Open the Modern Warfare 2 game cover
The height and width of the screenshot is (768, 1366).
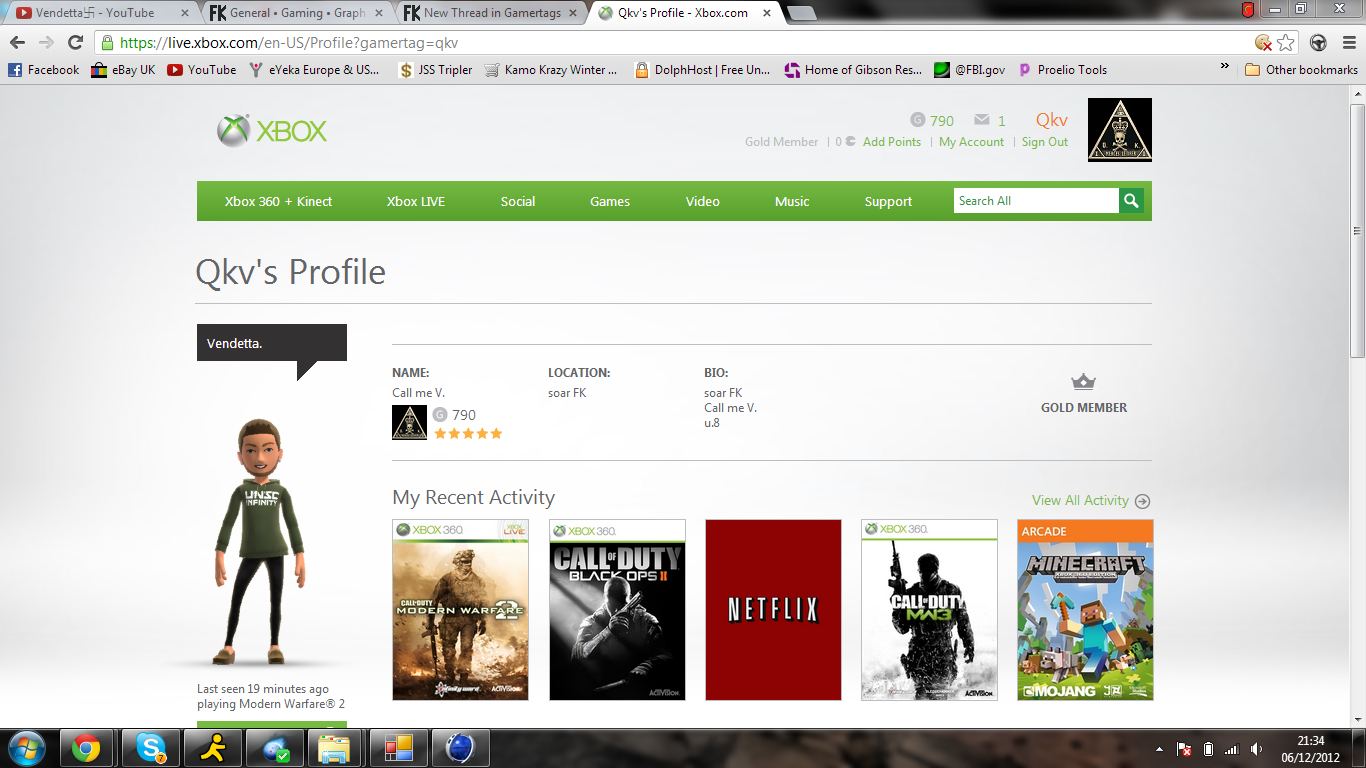pyautogui.click(x=461, y=610)
